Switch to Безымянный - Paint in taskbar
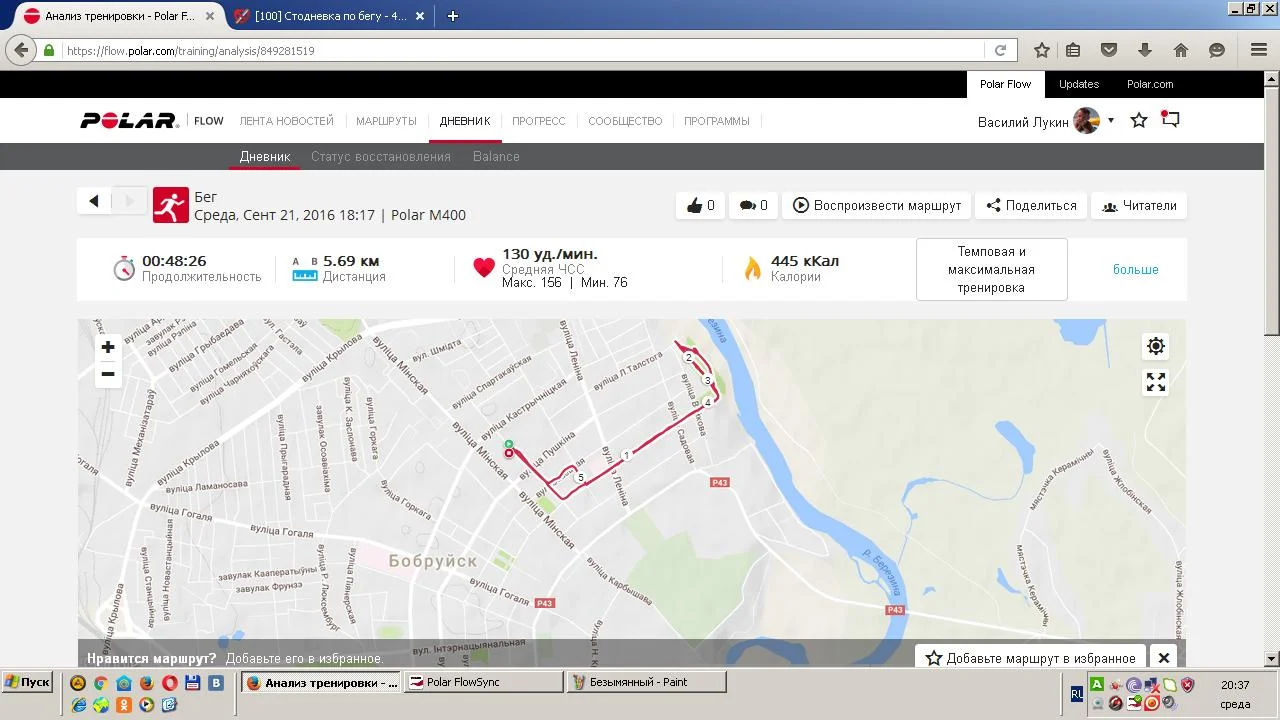This screenshot has height=720, width=1280. [647, 682]
